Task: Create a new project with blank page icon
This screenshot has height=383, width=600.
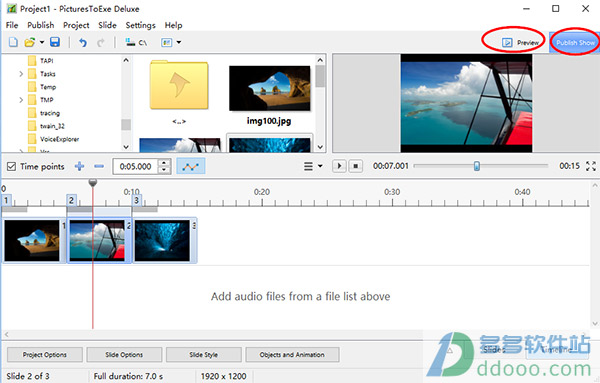Action: [x=13, y=42]
